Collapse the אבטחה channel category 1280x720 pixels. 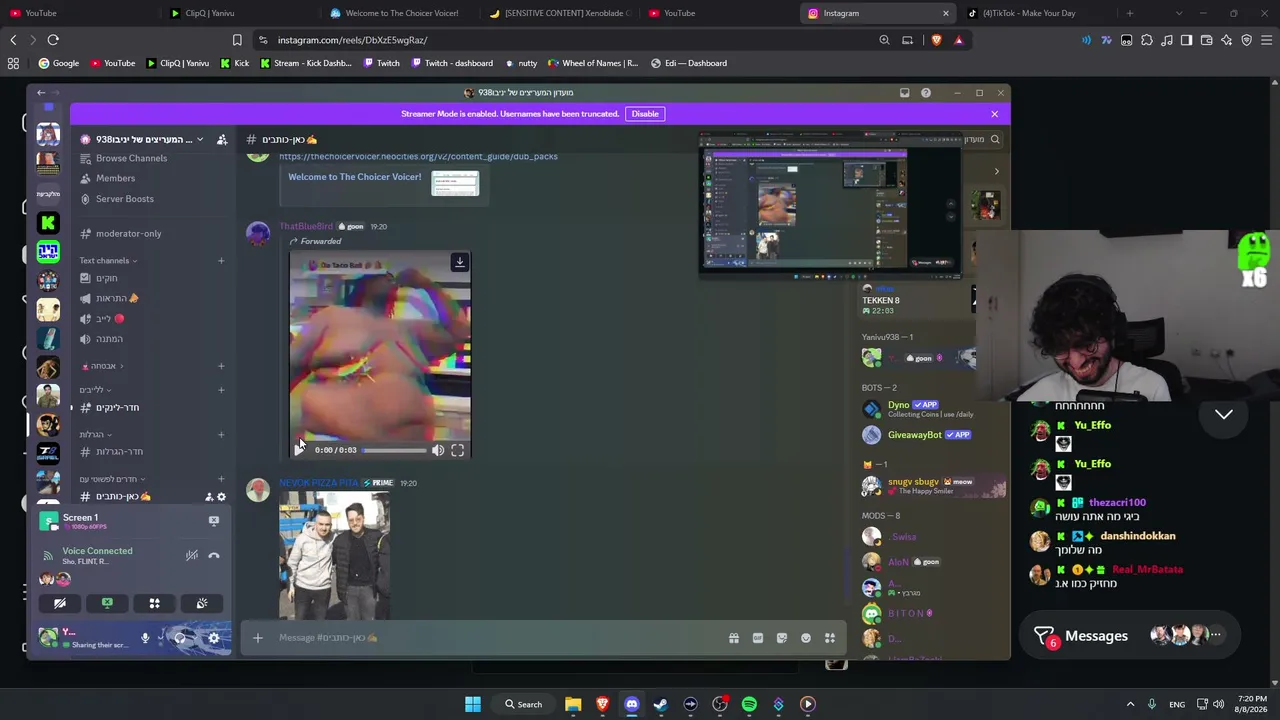103,366
